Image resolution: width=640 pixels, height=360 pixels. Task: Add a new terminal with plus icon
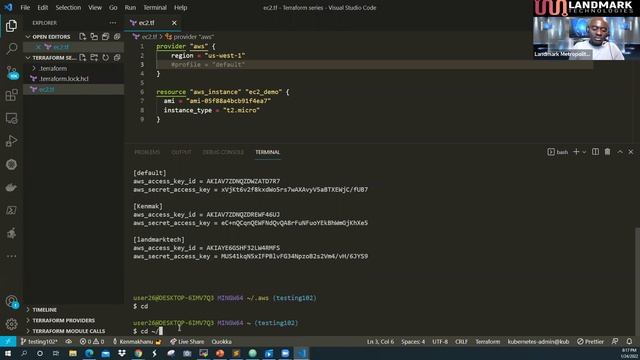pos(576,152)
